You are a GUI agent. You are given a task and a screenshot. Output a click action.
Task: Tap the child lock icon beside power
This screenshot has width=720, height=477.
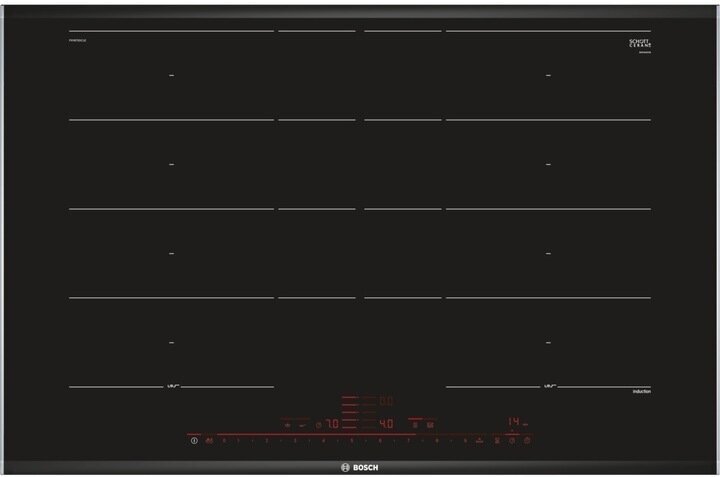pos(209,440)
